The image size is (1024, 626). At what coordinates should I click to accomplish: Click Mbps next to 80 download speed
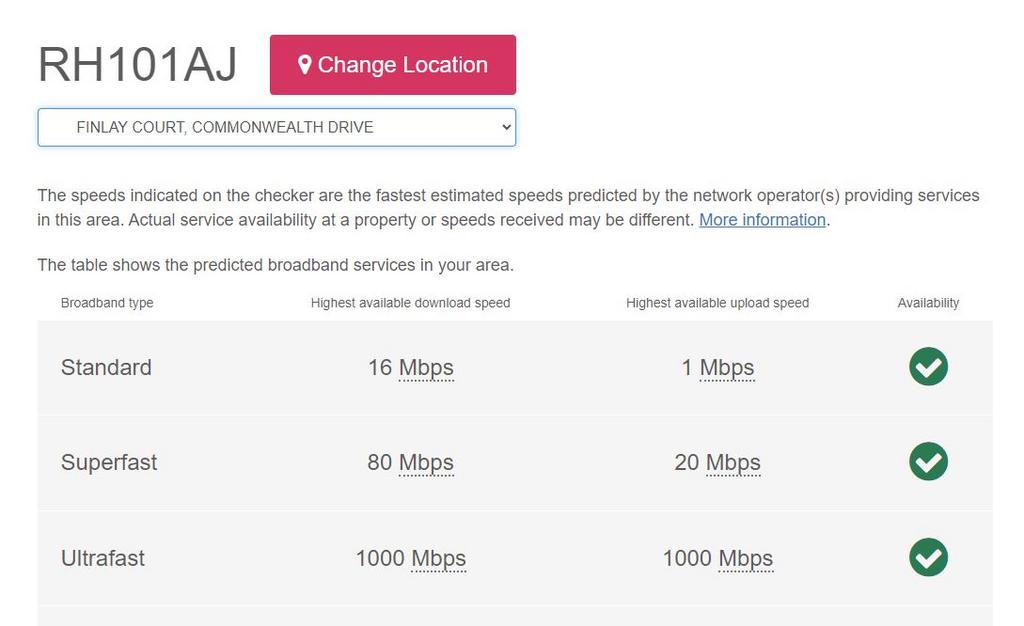pyautogui.click(x=426, y=463)
